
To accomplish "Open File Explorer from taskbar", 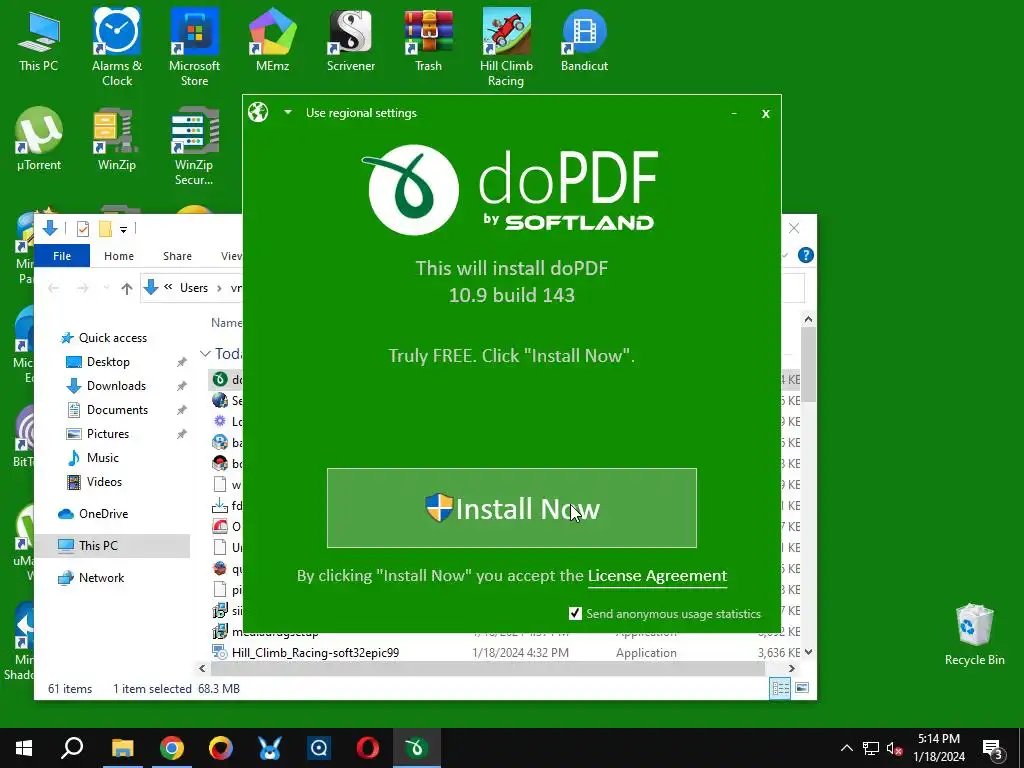I will click(122, 748).
